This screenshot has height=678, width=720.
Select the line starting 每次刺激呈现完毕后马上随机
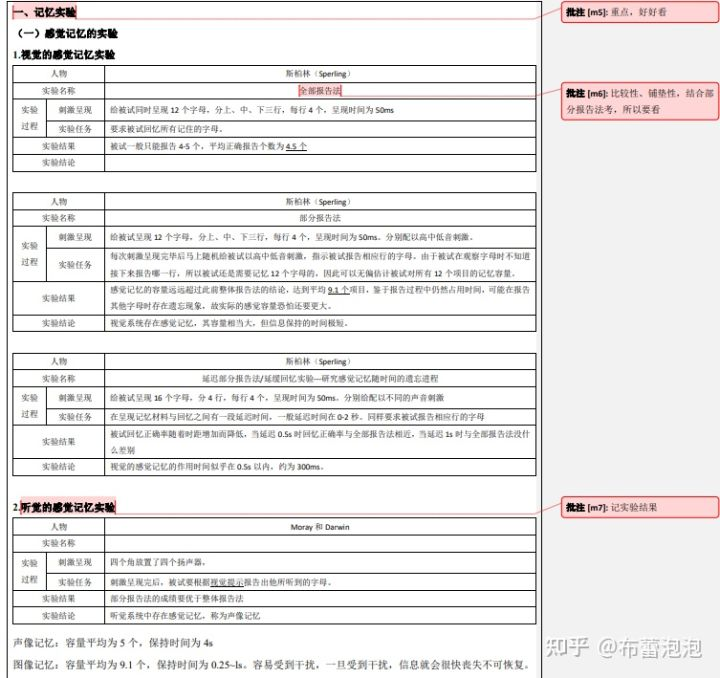(320, 256)
